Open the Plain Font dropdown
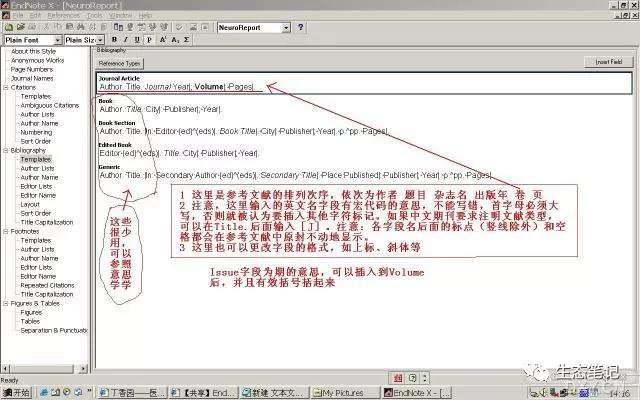Screen dimensions: 640x400 (58, 40)
